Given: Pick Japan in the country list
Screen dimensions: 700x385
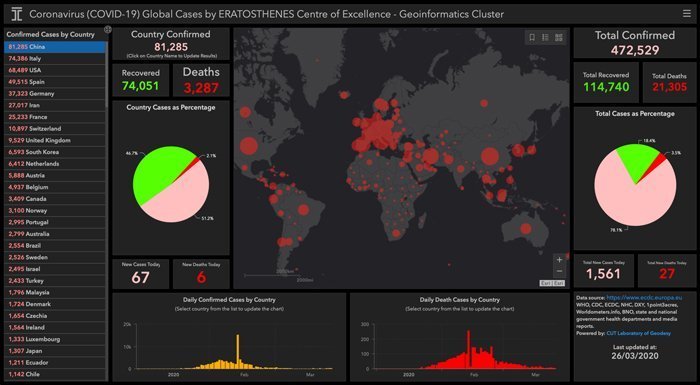Looking at the screenshot, I should coord(55,351).
